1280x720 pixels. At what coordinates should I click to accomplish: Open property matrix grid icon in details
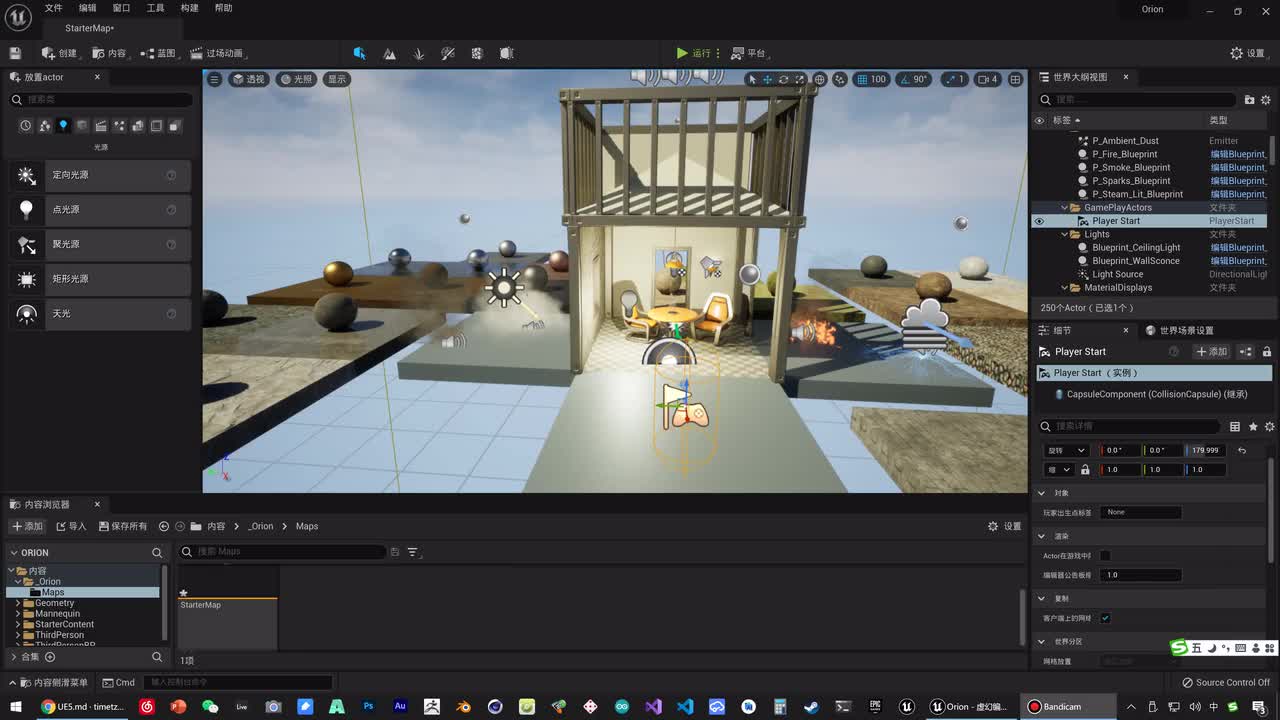pyautogui.click(x=1235, y=427)
